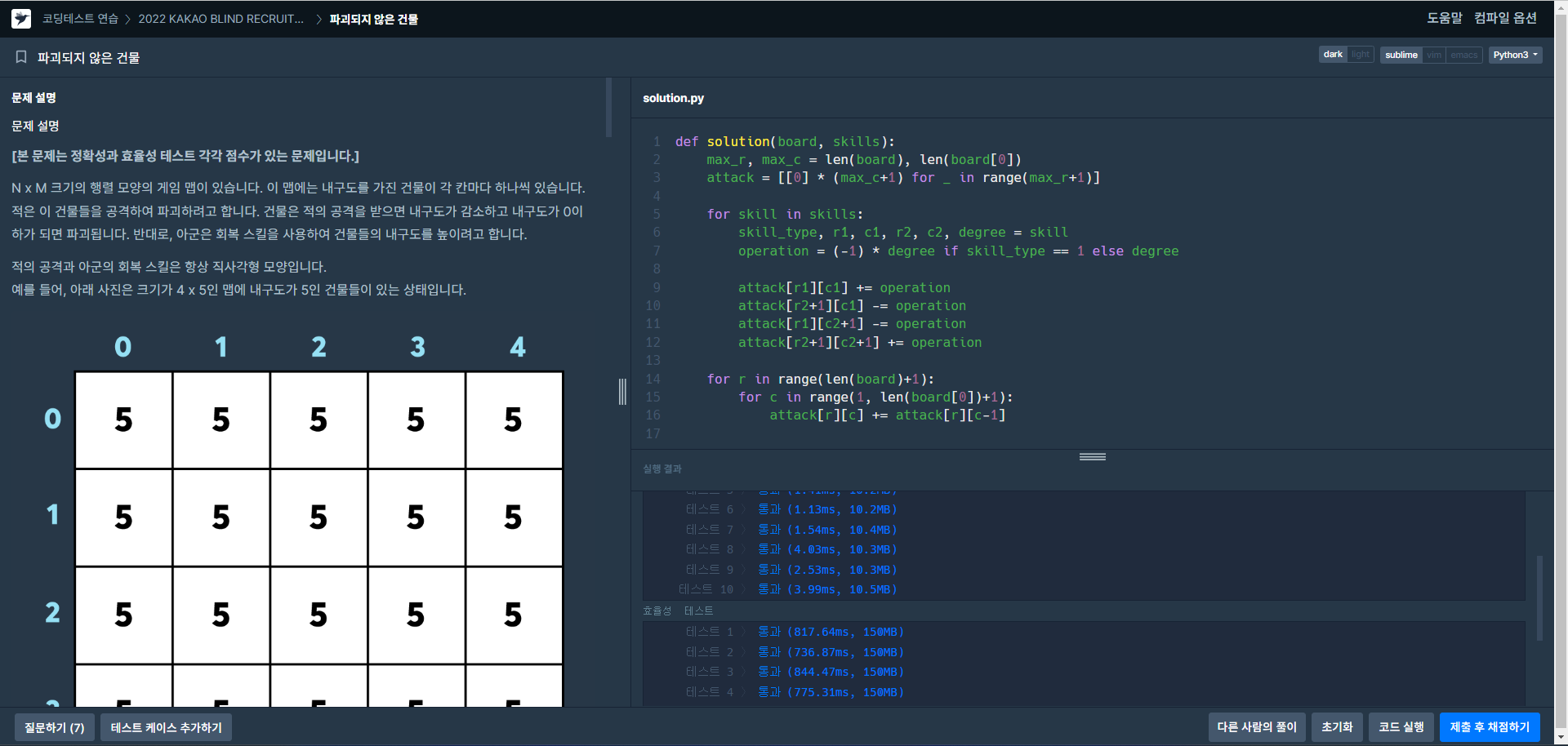Select 파괴되지 않은 건물 breadcrumb item
The width and height of the screenshot is (1568, 746).
373,19
